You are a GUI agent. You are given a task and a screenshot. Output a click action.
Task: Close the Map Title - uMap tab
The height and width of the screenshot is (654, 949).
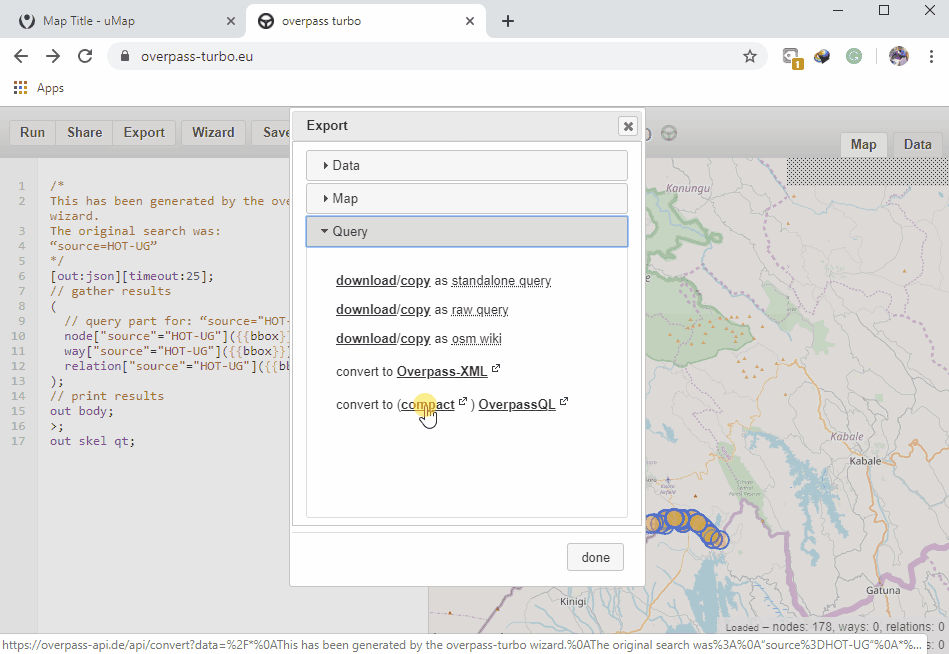[x=231, y=21]
